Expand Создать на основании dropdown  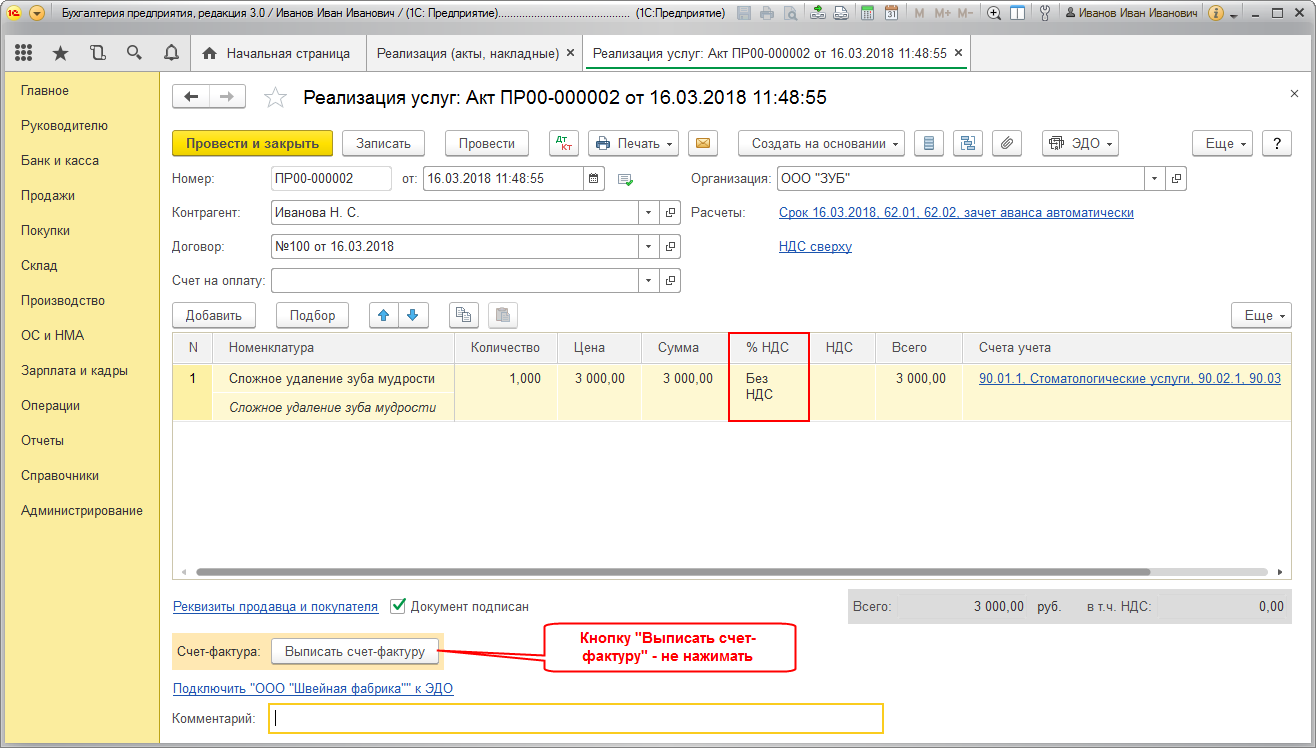click(821, 143)
